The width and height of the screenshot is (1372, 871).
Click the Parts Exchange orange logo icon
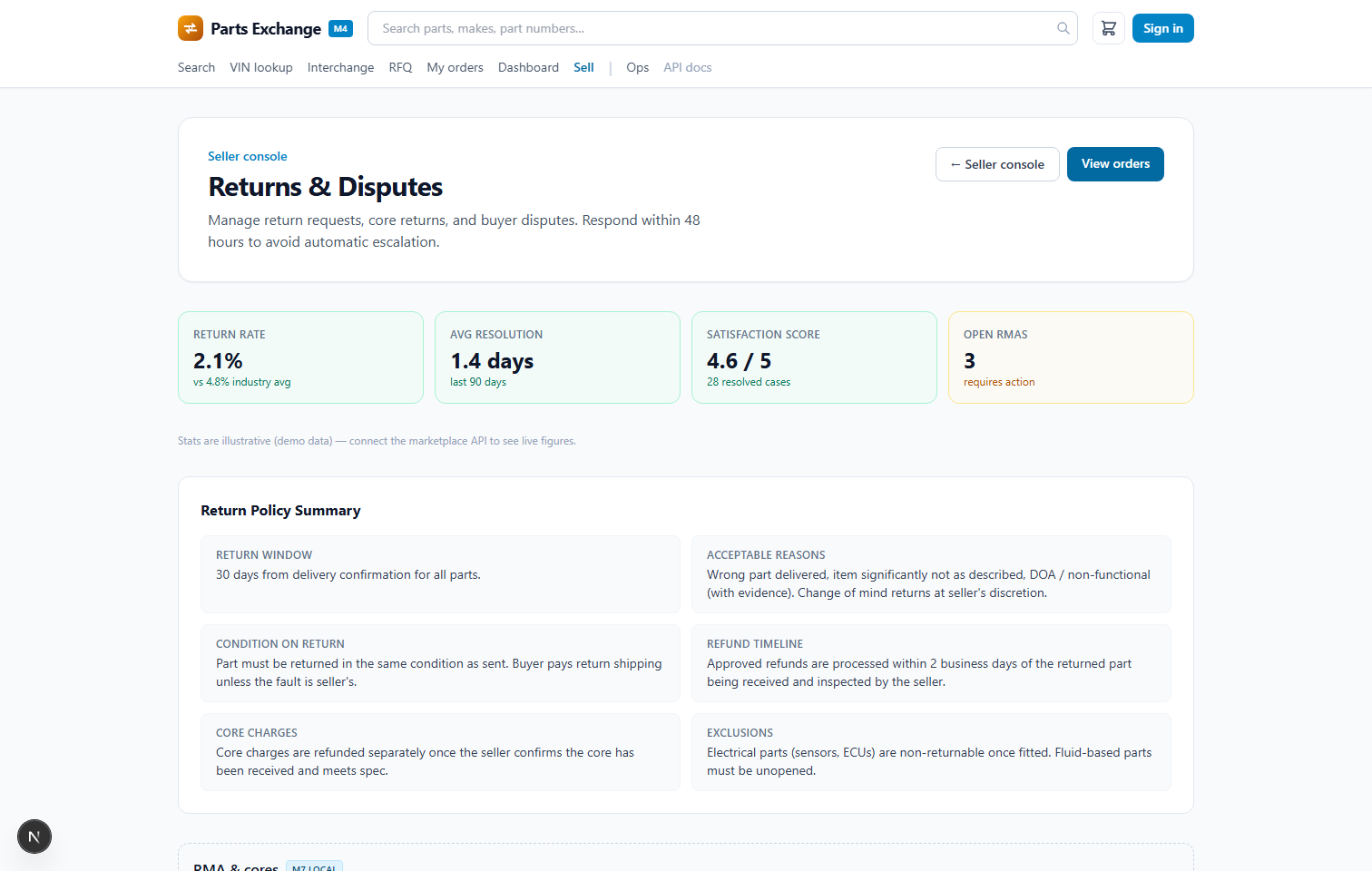(x=191, y=28)
